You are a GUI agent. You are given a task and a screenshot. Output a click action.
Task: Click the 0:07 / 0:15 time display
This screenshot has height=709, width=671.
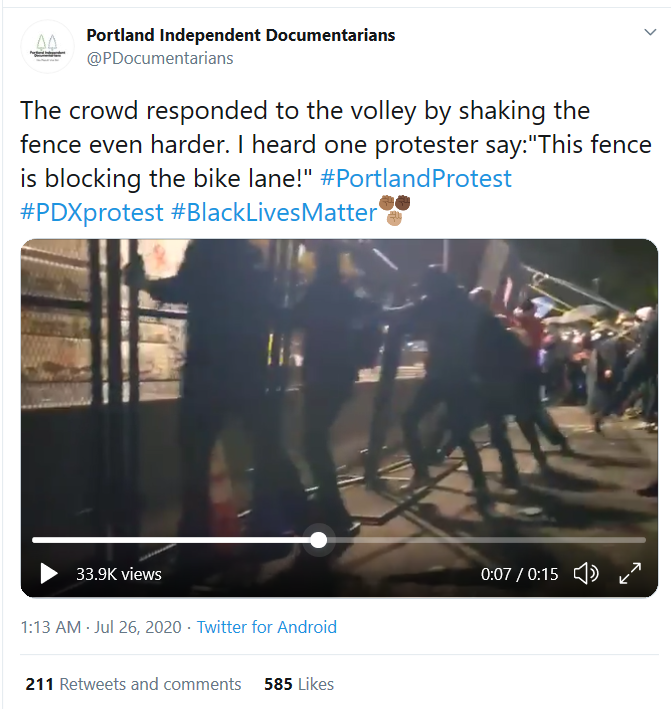point(519,574)
